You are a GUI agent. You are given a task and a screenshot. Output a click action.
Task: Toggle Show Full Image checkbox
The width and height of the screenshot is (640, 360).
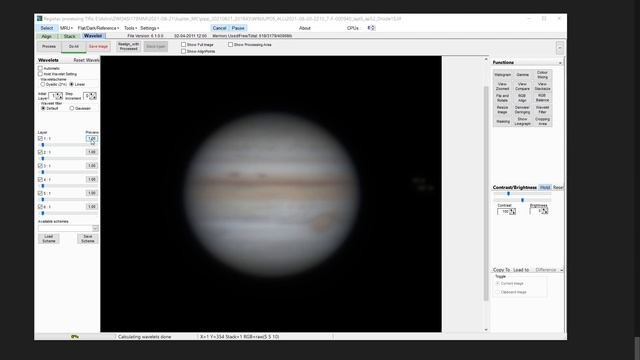pos(184,44)
